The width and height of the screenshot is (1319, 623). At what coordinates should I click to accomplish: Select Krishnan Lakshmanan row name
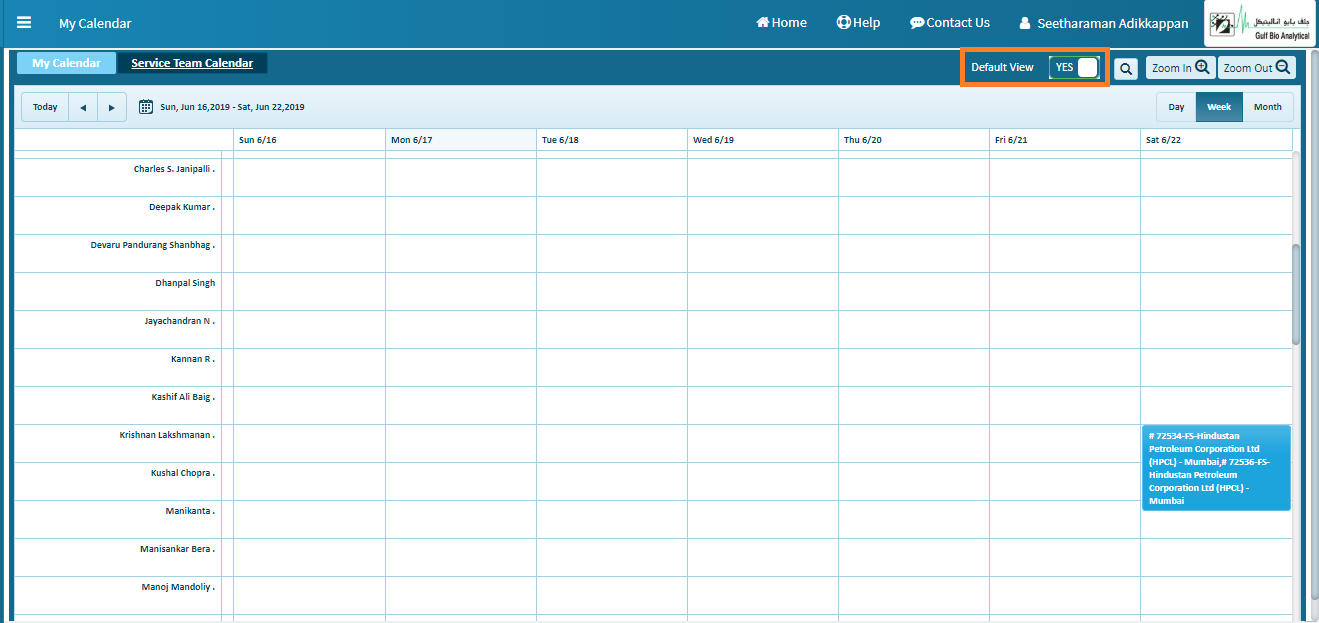[x=167, y=435]
